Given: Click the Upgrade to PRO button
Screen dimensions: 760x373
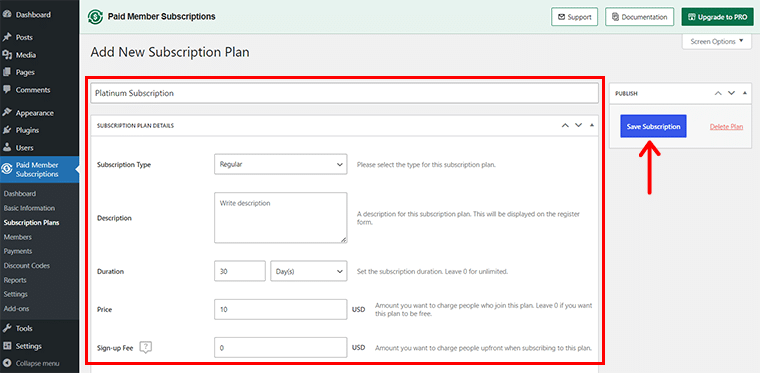Looking at the screenshot, I should coord(717,17).
